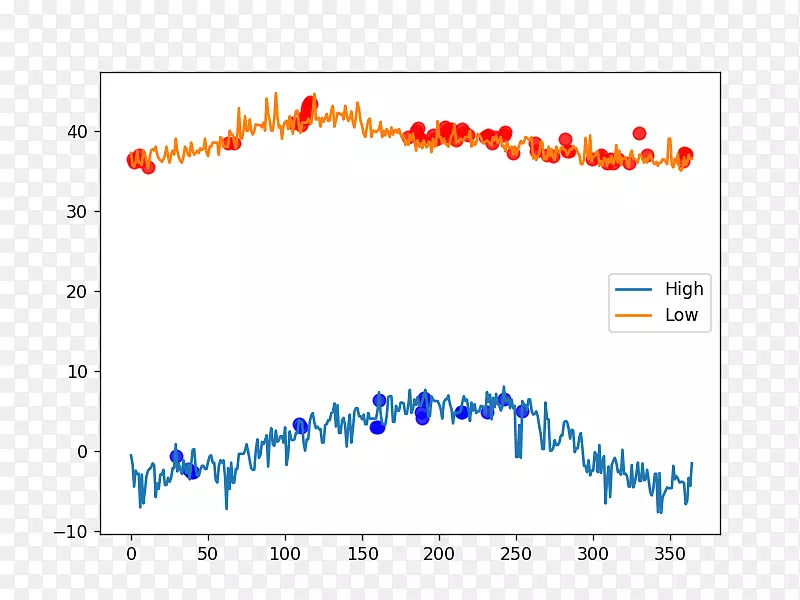The image size is (800, 600).
Task: Click the Low label text in the legend
Action: (683, 314)
